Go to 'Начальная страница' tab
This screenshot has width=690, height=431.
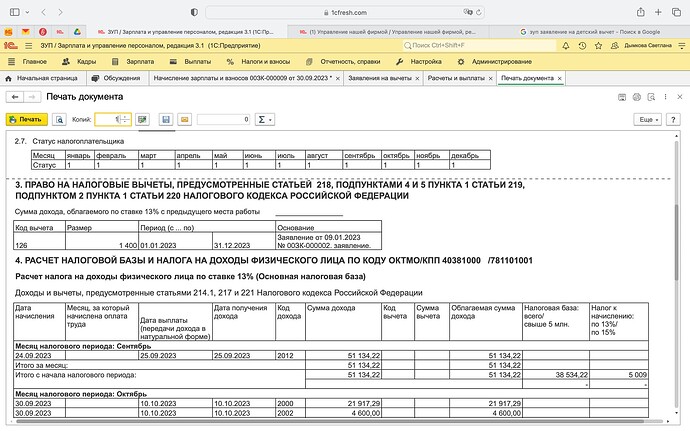tap(41, 78)
